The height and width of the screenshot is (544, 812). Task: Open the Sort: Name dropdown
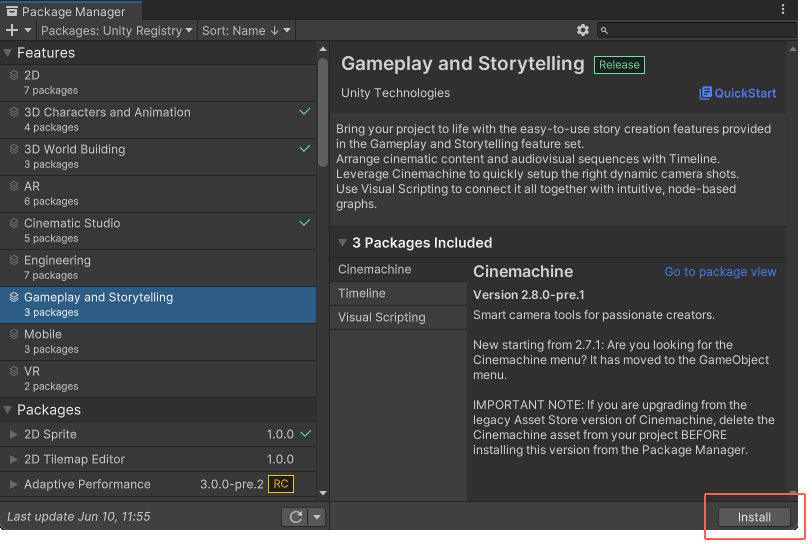click(246, 31)
